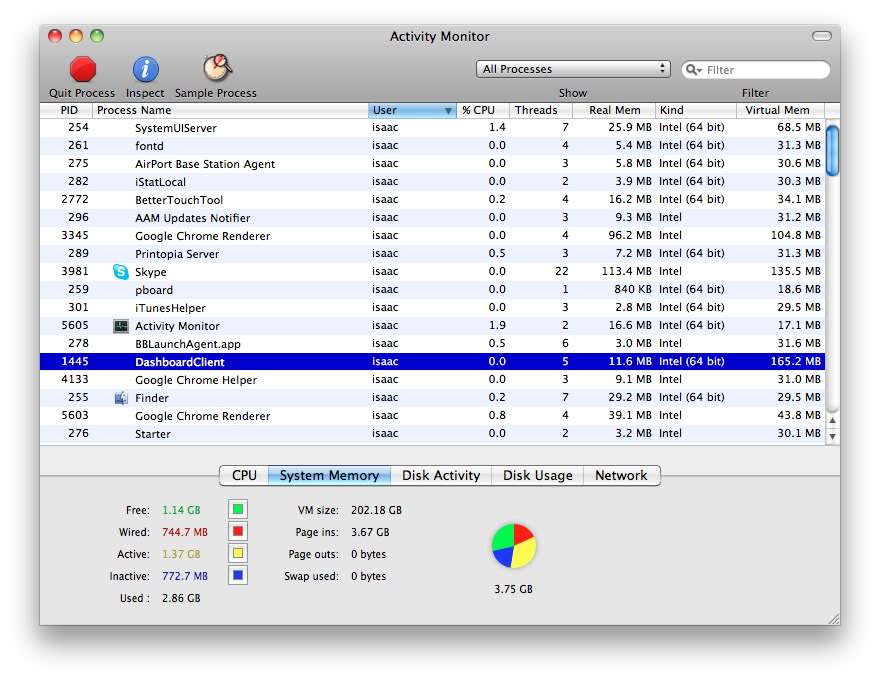Image resolution: width=880 pixels, height=680 pixels.
Task: Click the green Free memory color swatch
Action: (238, 509)
